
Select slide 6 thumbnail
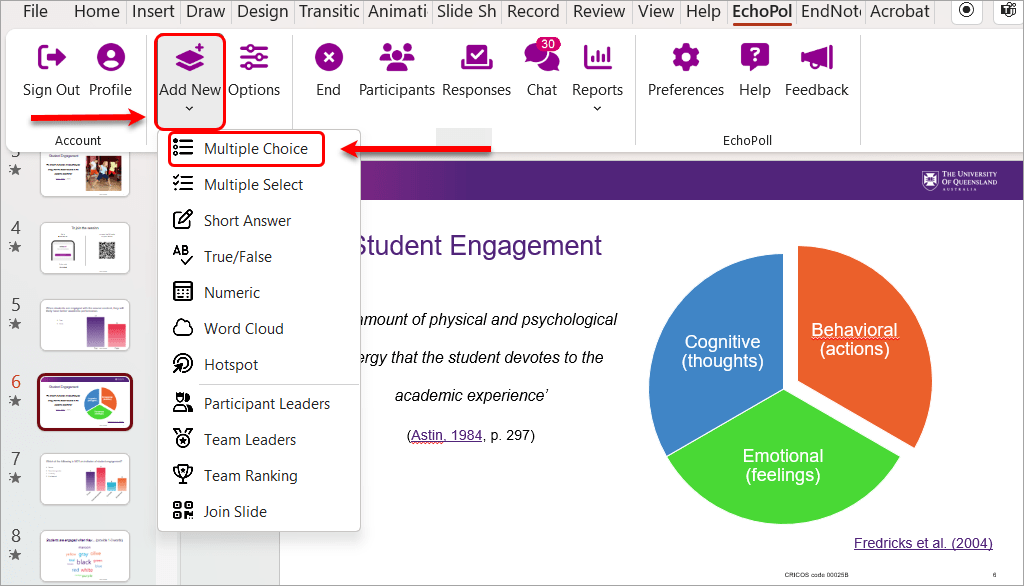85,402
